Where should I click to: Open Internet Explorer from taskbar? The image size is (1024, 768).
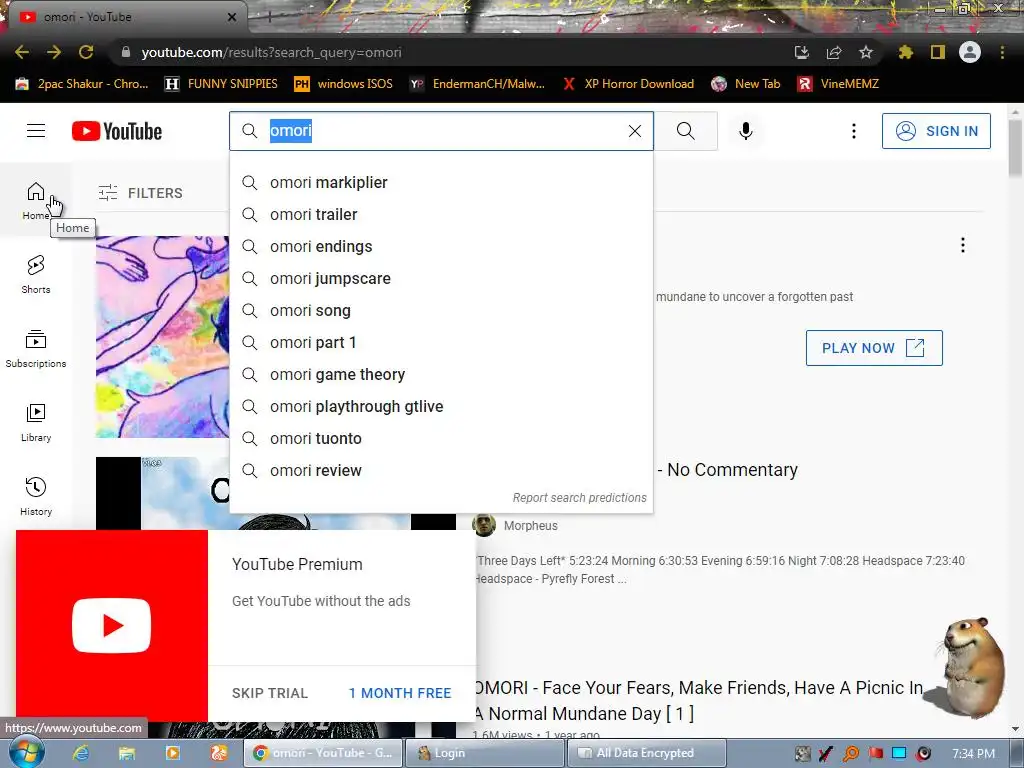pos(81,753)
